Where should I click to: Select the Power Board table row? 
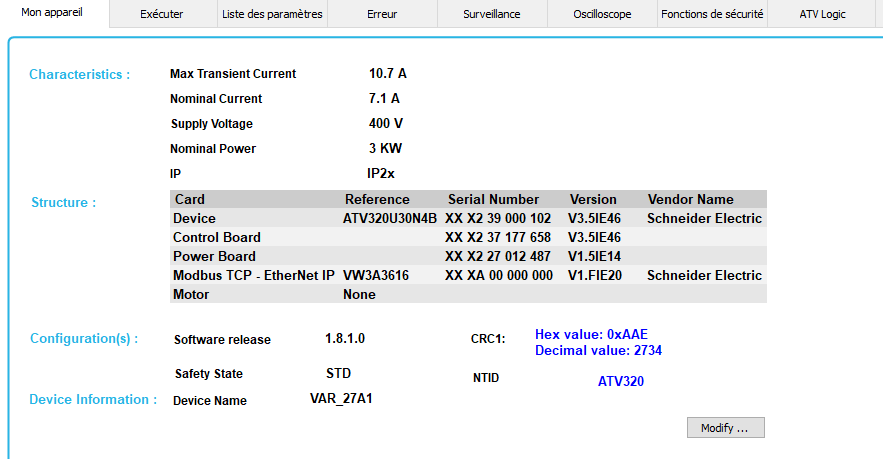pos(214,256)
